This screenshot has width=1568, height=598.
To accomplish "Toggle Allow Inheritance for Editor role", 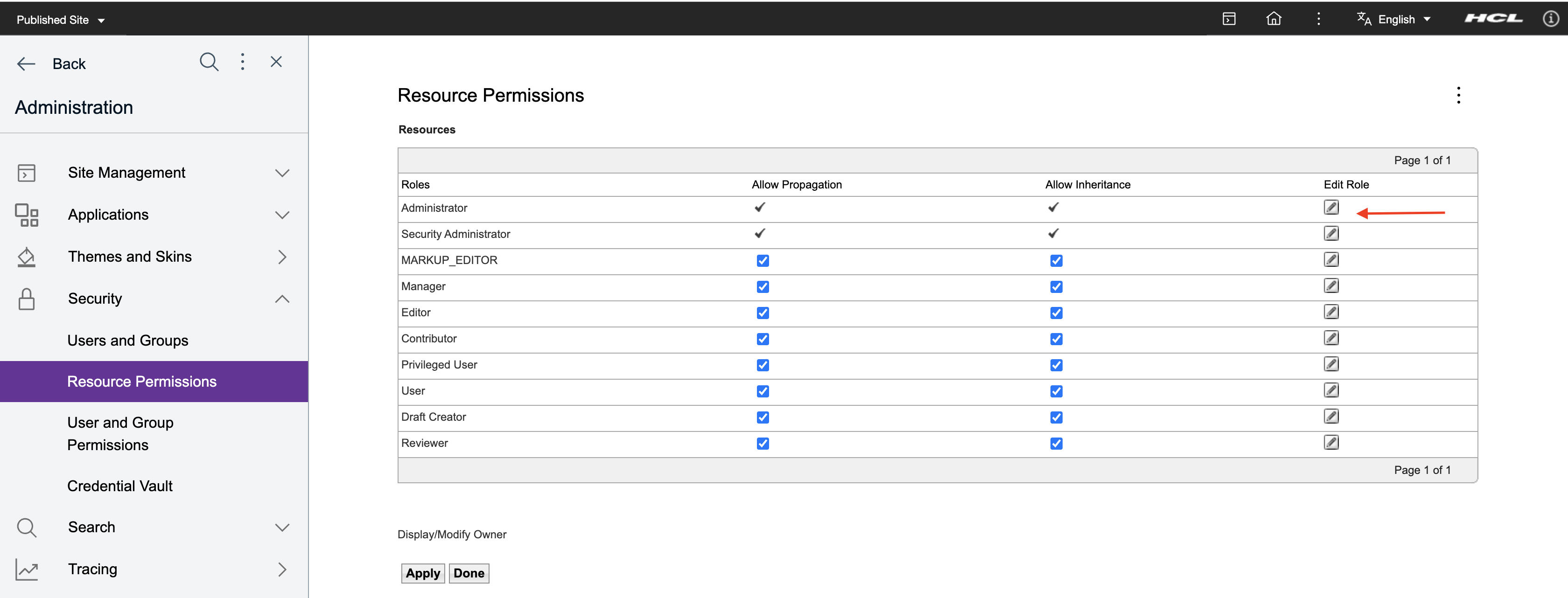I will (1056, 313).
